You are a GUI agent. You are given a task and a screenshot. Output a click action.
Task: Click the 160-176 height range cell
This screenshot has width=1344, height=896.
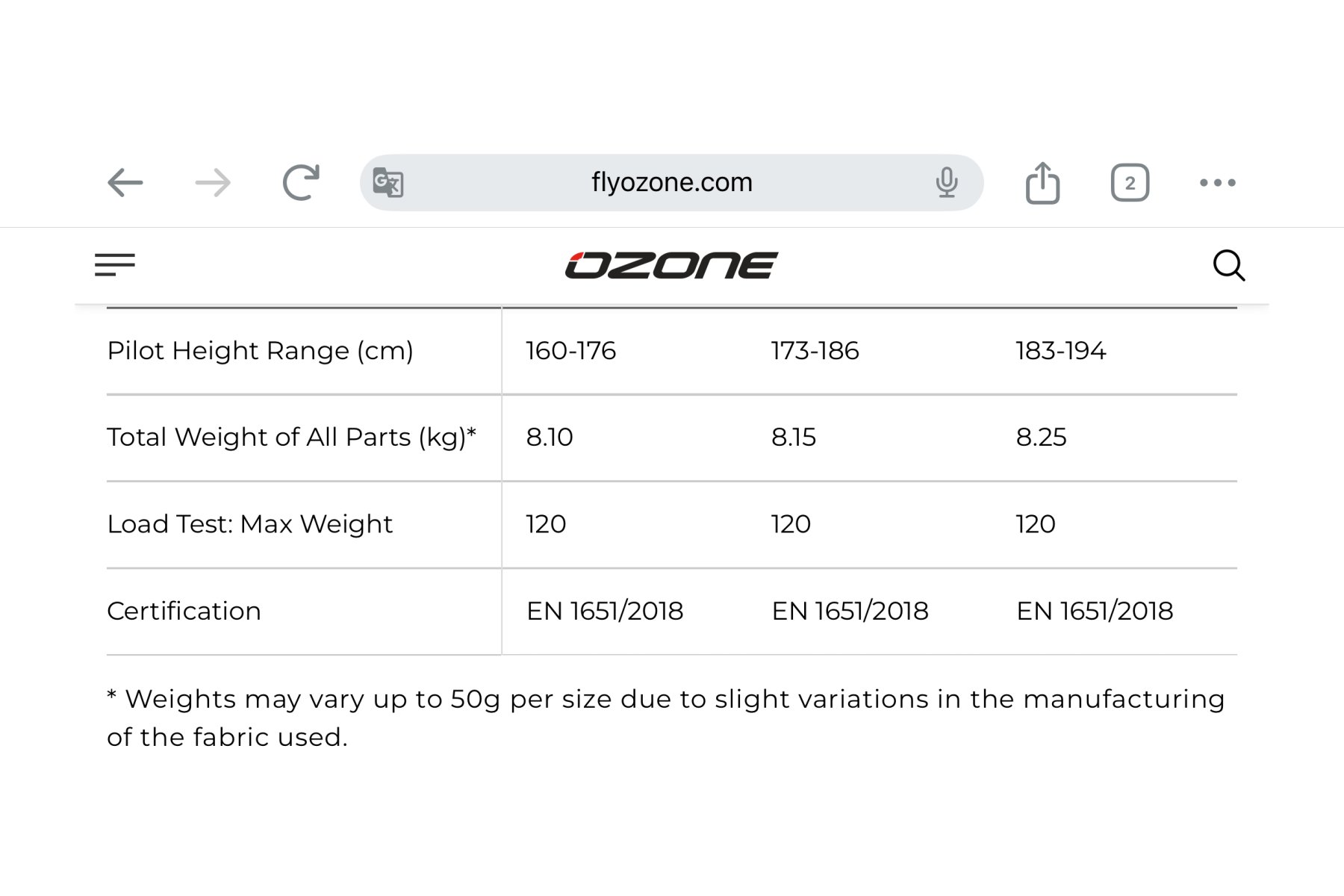(571, 351)
